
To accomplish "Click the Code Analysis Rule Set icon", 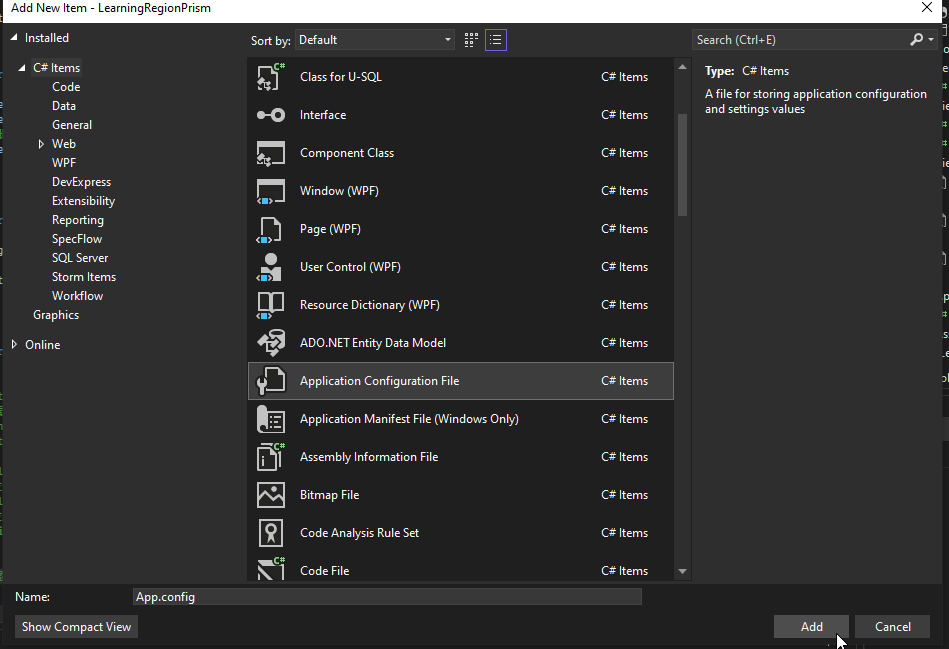I will pyautogui.click(x=271, y=533).
